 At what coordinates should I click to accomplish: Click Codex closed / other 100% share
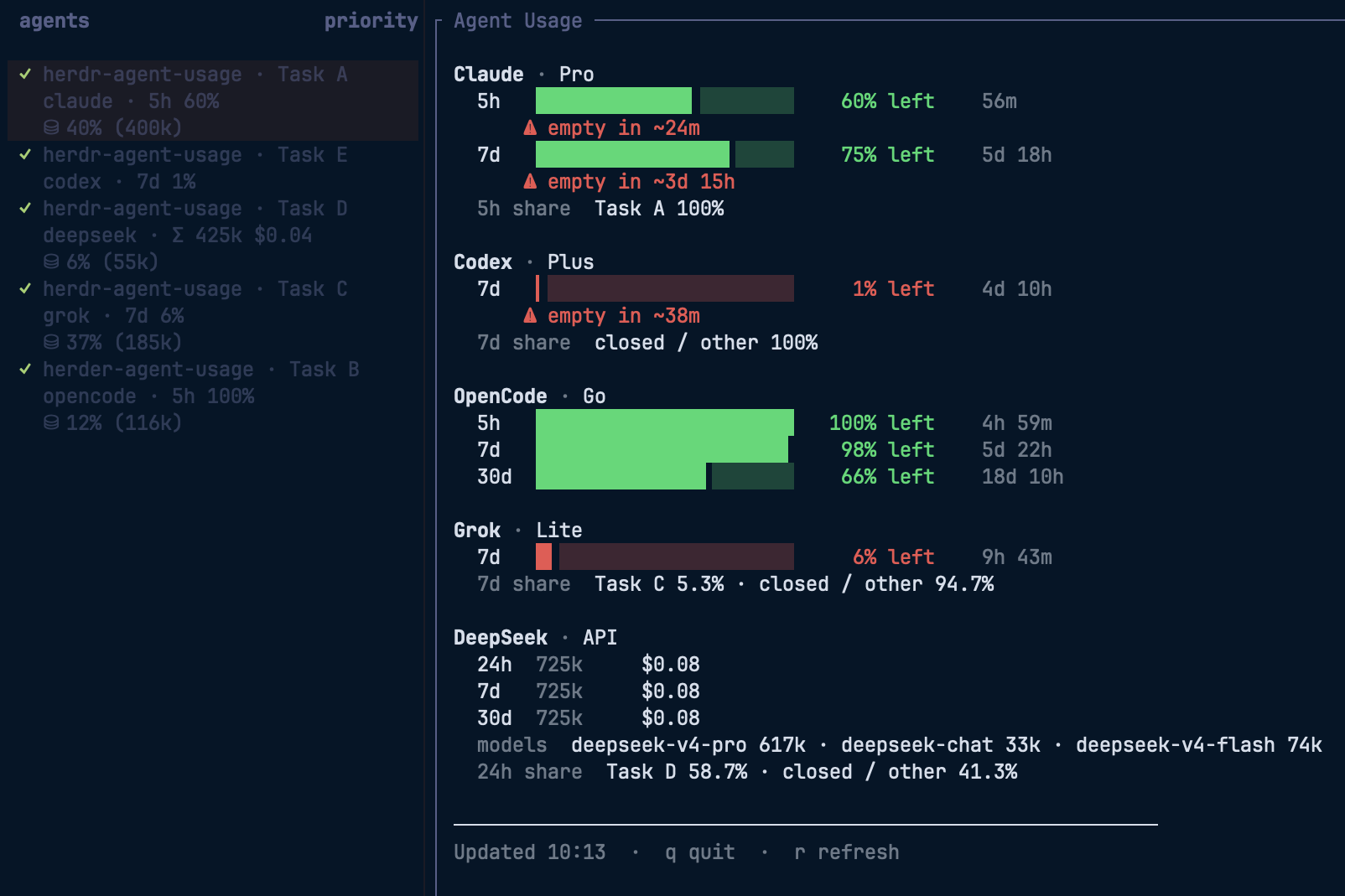coord(706,343)
